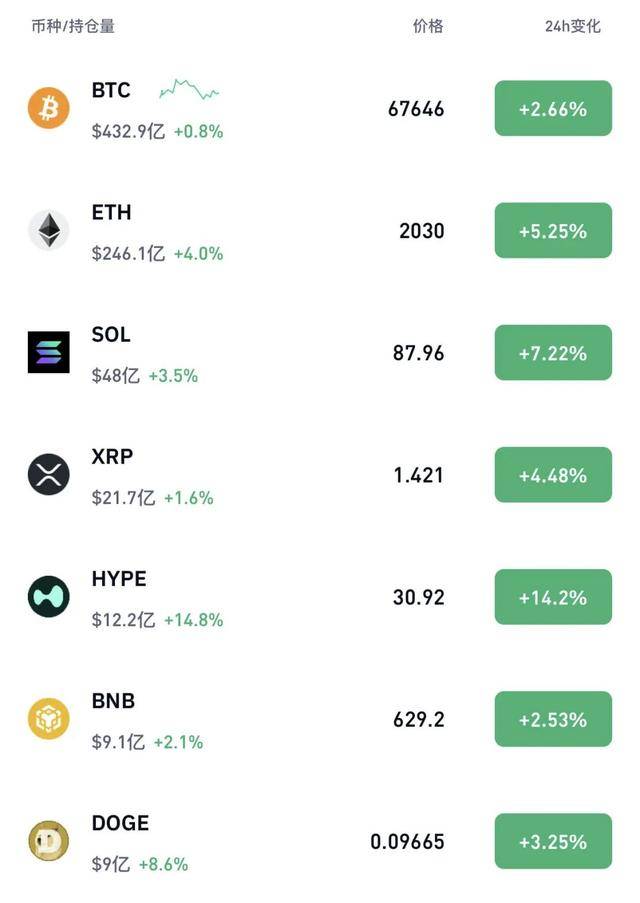Screen dimensions: 640x903
Task: Tap the SOL +7.22% change button
Action: (553, 353)
